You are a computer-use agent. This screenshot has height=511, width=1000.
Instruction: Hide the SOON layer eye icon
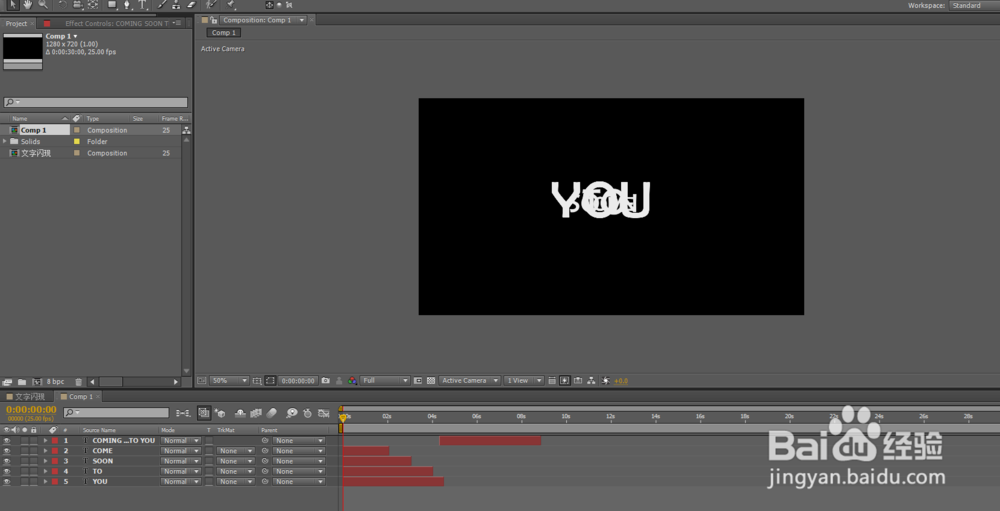[7, 461]
